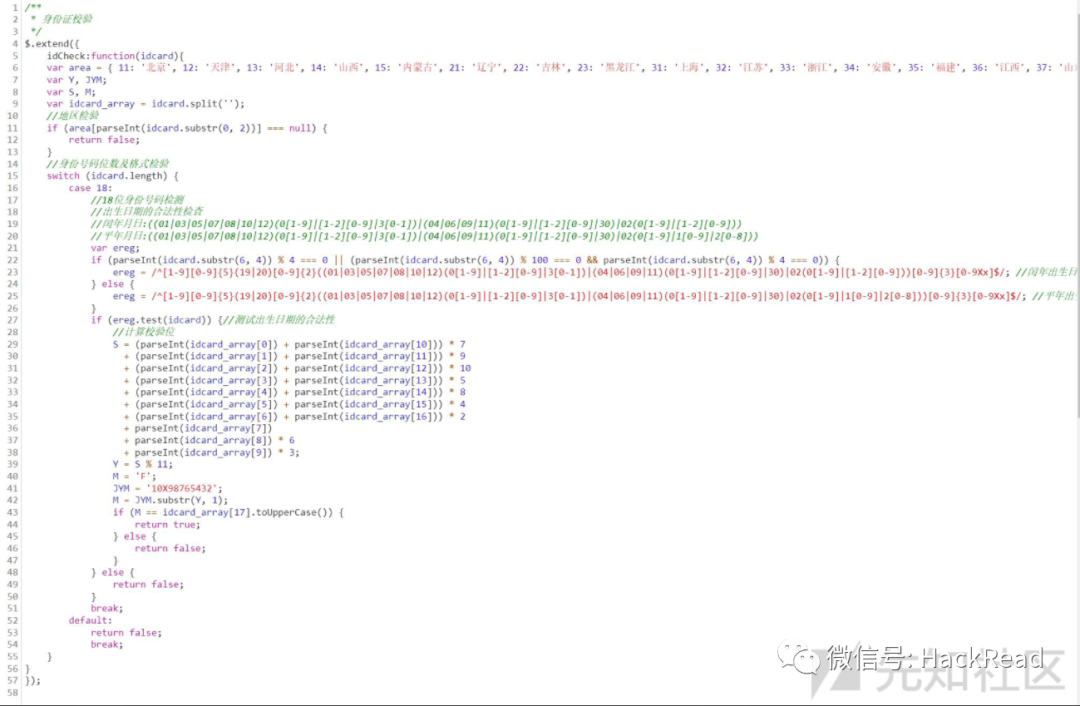Click line number 58 at the bottom
Screen dimensions: 1080x706
coord(12,692)
